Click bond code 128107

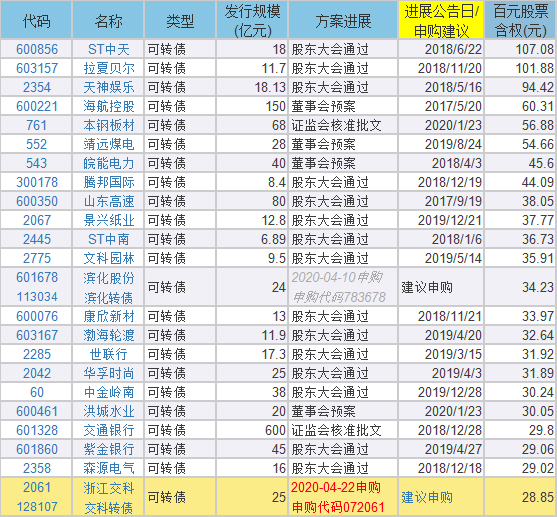point(37,507)
